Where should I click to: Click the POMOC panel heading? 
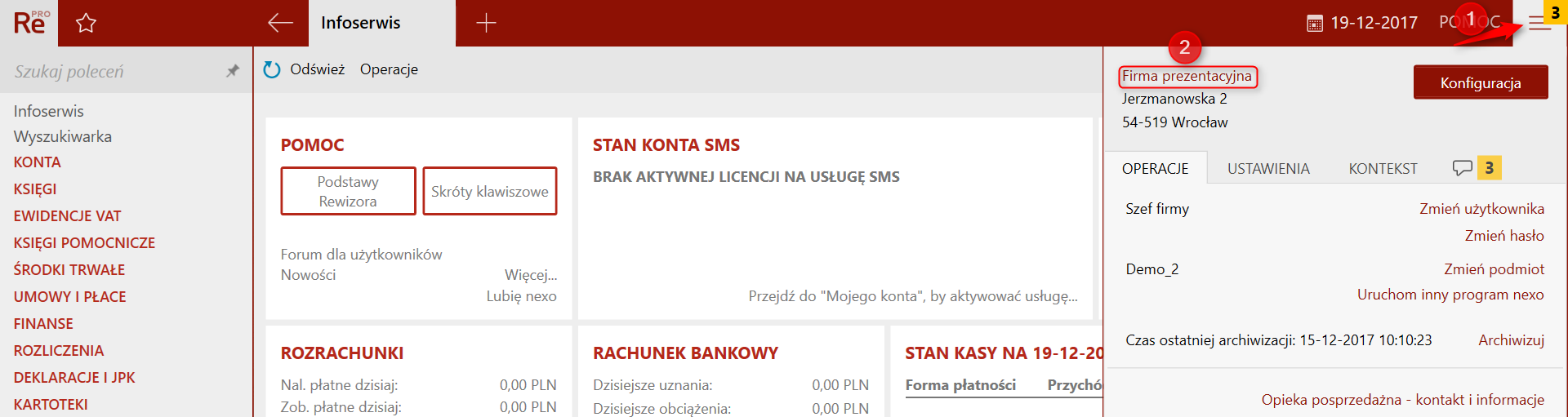(312, 145)
